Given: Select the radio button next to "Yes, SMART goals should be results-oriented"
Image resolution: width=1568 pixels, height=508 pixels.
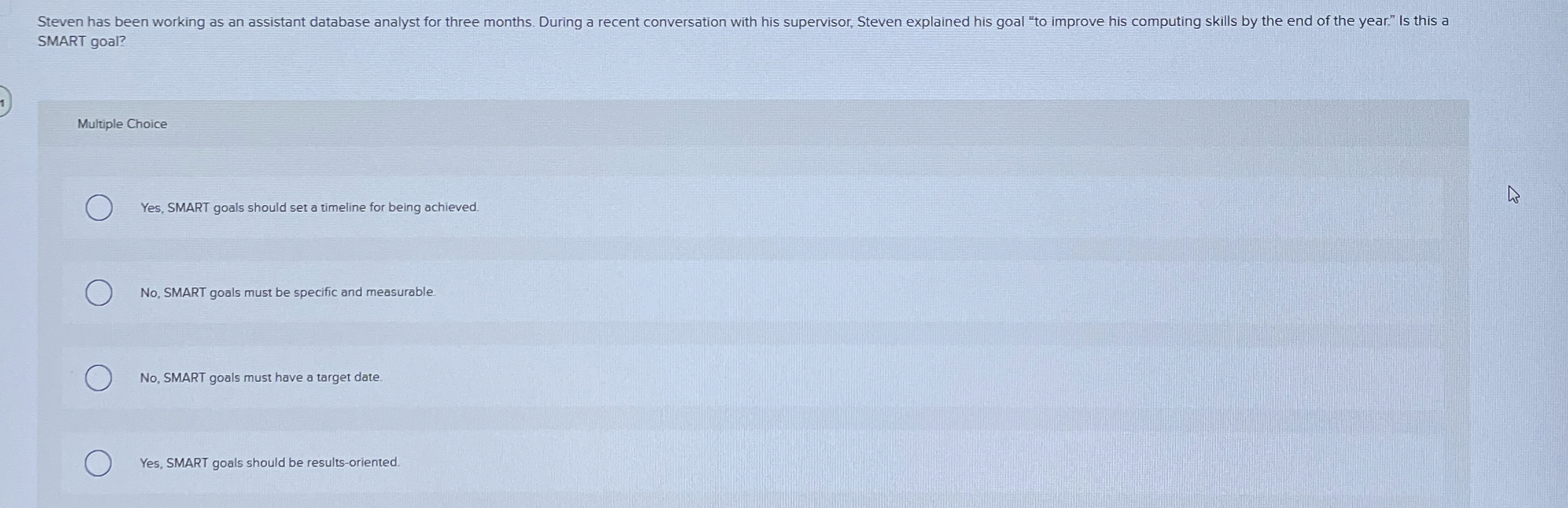Looking at the screenshot, I should [97, 463].
